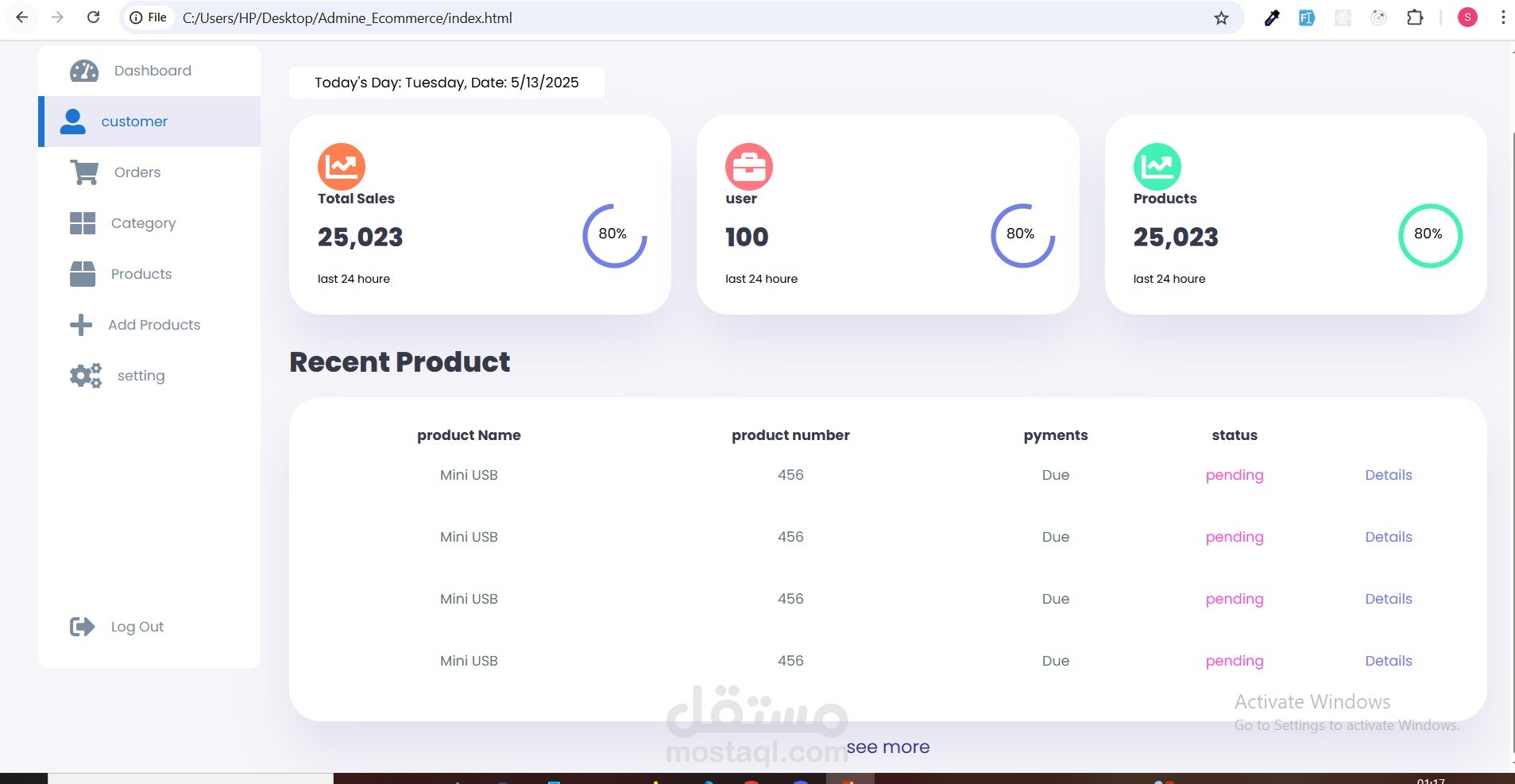Open the Category menu item
1515x784 pixels.
tap(149, 223)
